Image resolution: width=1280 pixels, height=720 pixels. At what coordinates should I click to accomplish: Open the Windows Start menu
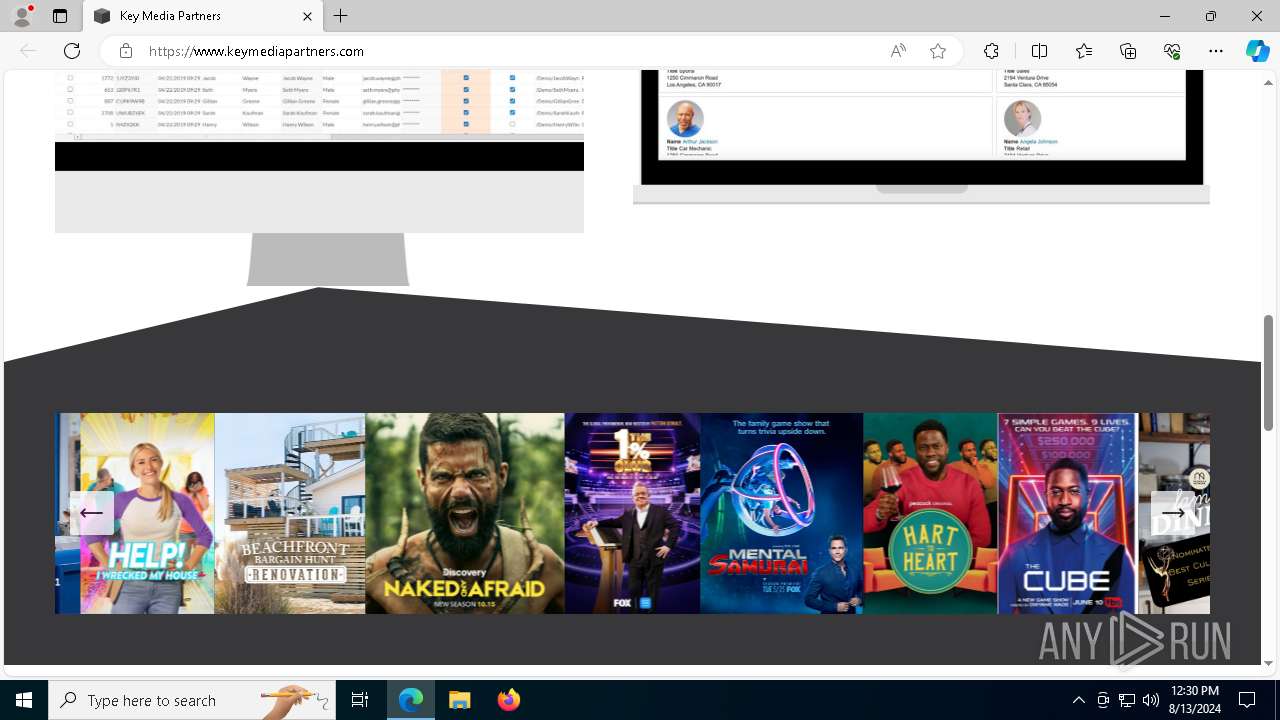24,700
